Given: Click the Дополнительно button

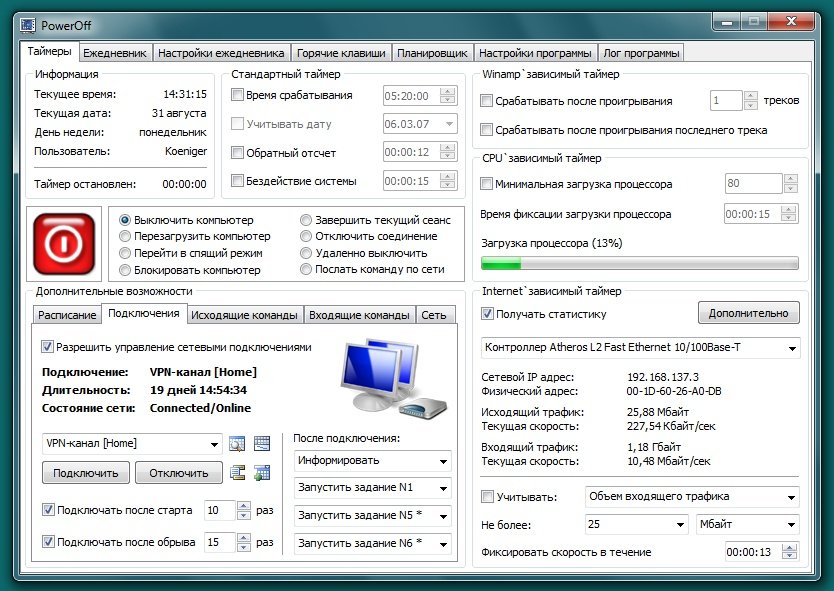Looking at the screenshot, I should 748,313.
